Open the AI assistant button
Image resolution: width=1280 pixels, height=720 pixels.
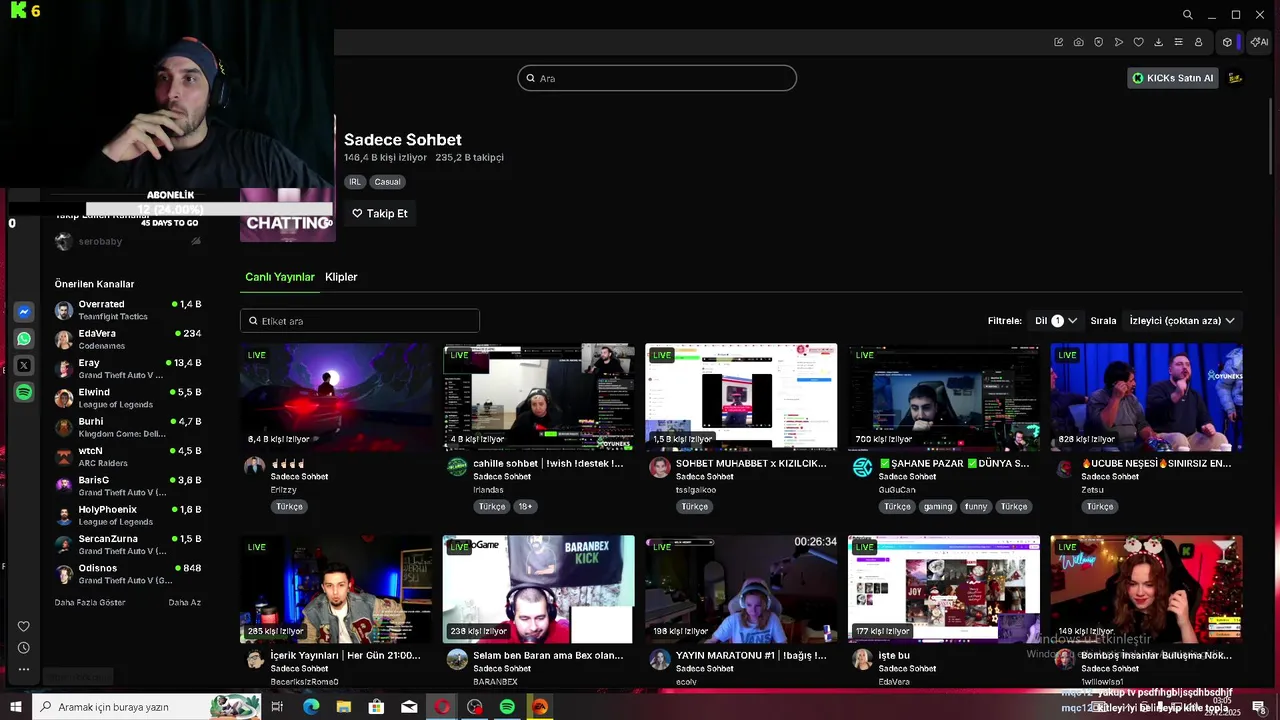1259,42
